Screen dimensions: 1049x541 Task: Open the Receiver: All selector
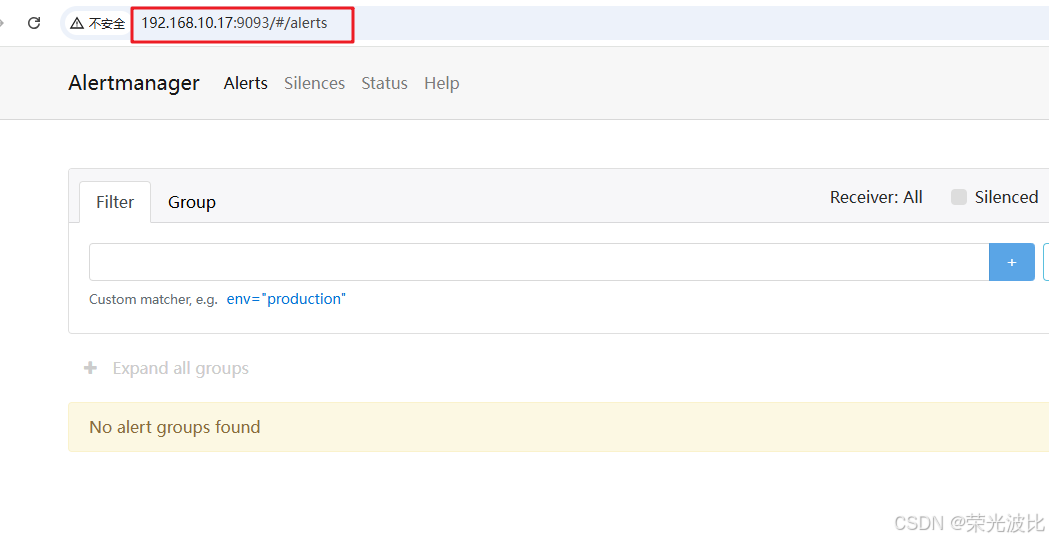[876, 197]
